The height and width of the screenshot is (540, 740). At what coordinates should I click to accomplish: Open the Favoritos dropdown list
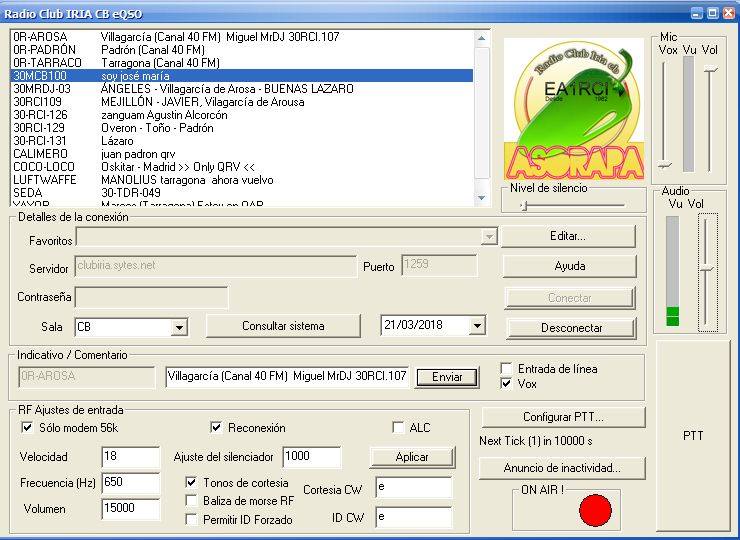(488, 237)
